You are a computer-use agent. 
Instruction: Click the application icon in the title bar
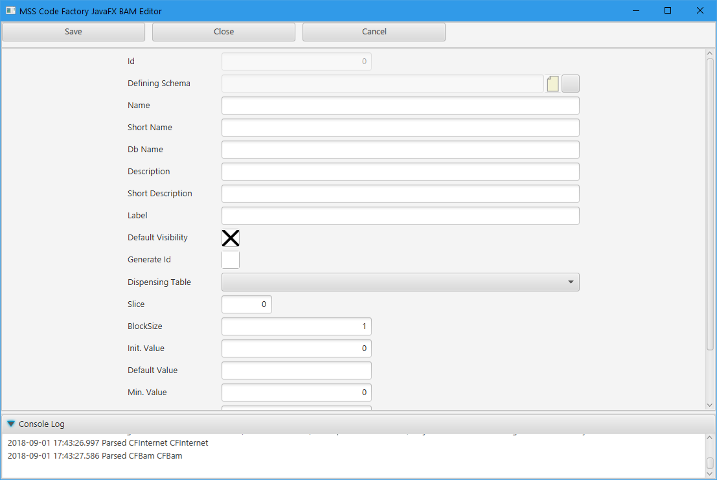pos(9,10)
